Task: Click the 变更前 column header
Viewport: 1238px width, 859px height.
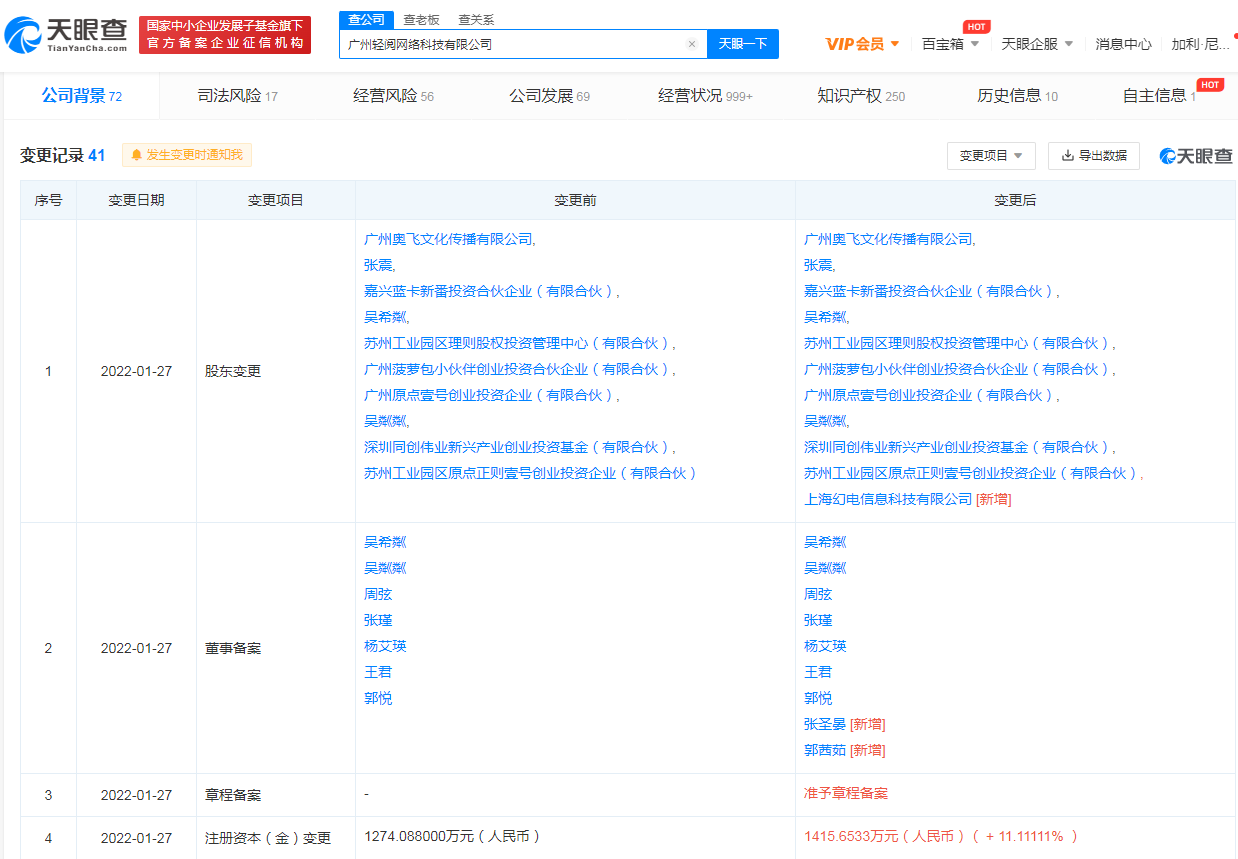Action: 575,200
